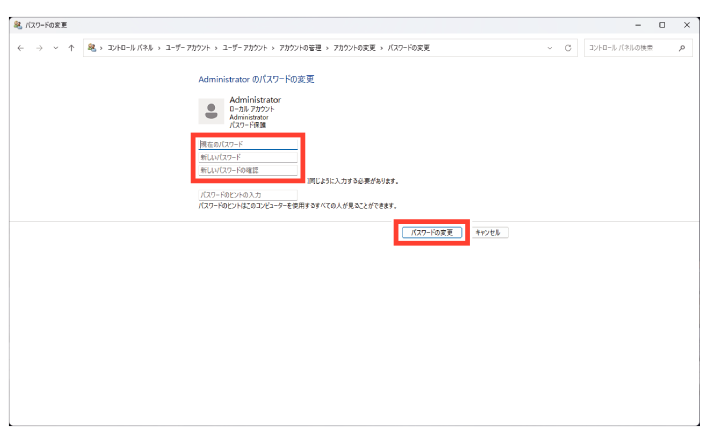Click the Back navigation arrow
708x443 pixels.
click(x=20, y=48)
